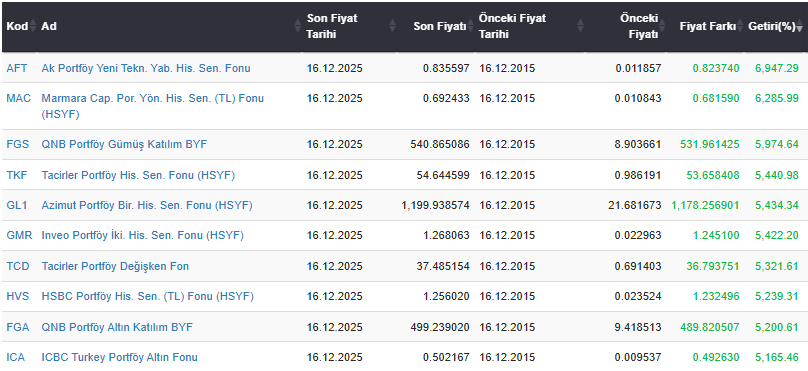
Task: Select previous price 9.418513 cell
Action: coord(638,327)
